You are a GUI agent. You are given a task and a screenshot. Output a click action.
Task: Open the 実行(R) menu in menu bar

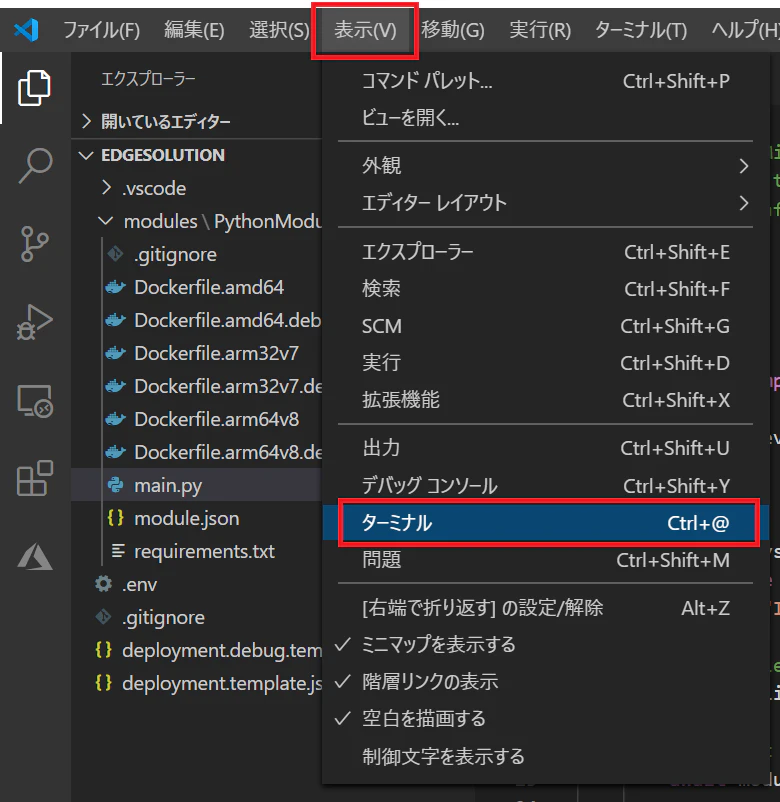540,30
